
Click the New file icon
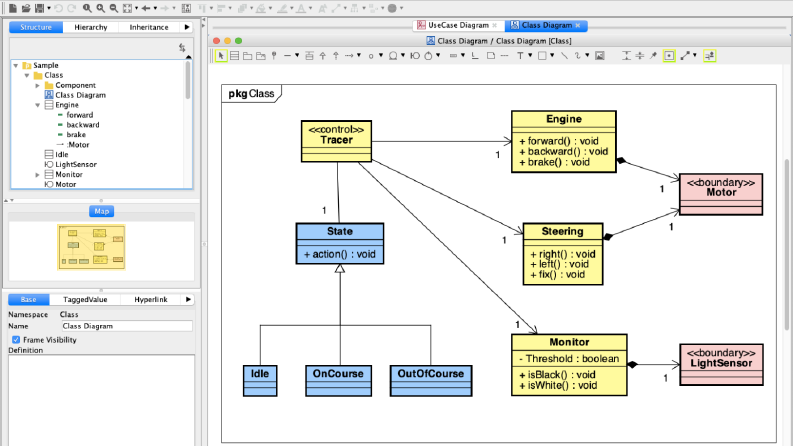click(x=13, y=8)
